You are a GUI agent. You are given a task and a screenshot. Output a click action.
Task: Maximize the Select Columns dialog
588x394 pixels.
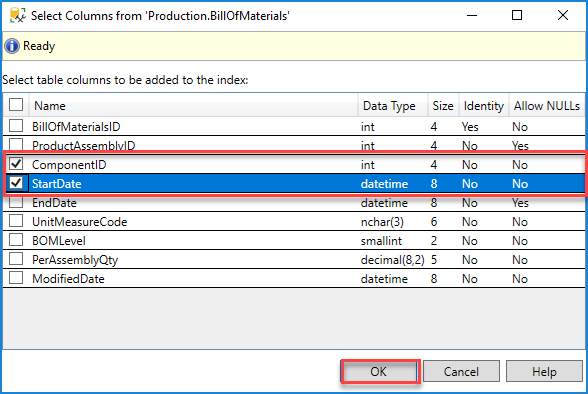tap(517, 15)
